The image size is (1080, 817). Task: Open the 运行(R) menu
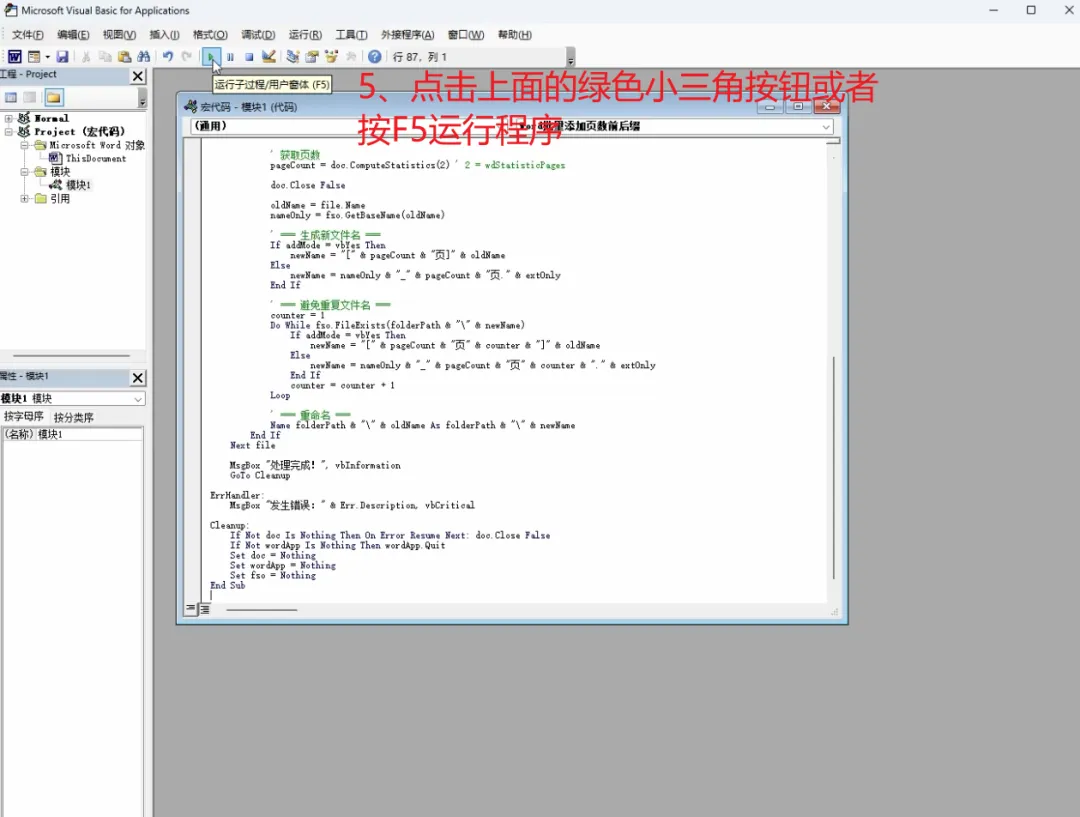(x=305, y=34)
